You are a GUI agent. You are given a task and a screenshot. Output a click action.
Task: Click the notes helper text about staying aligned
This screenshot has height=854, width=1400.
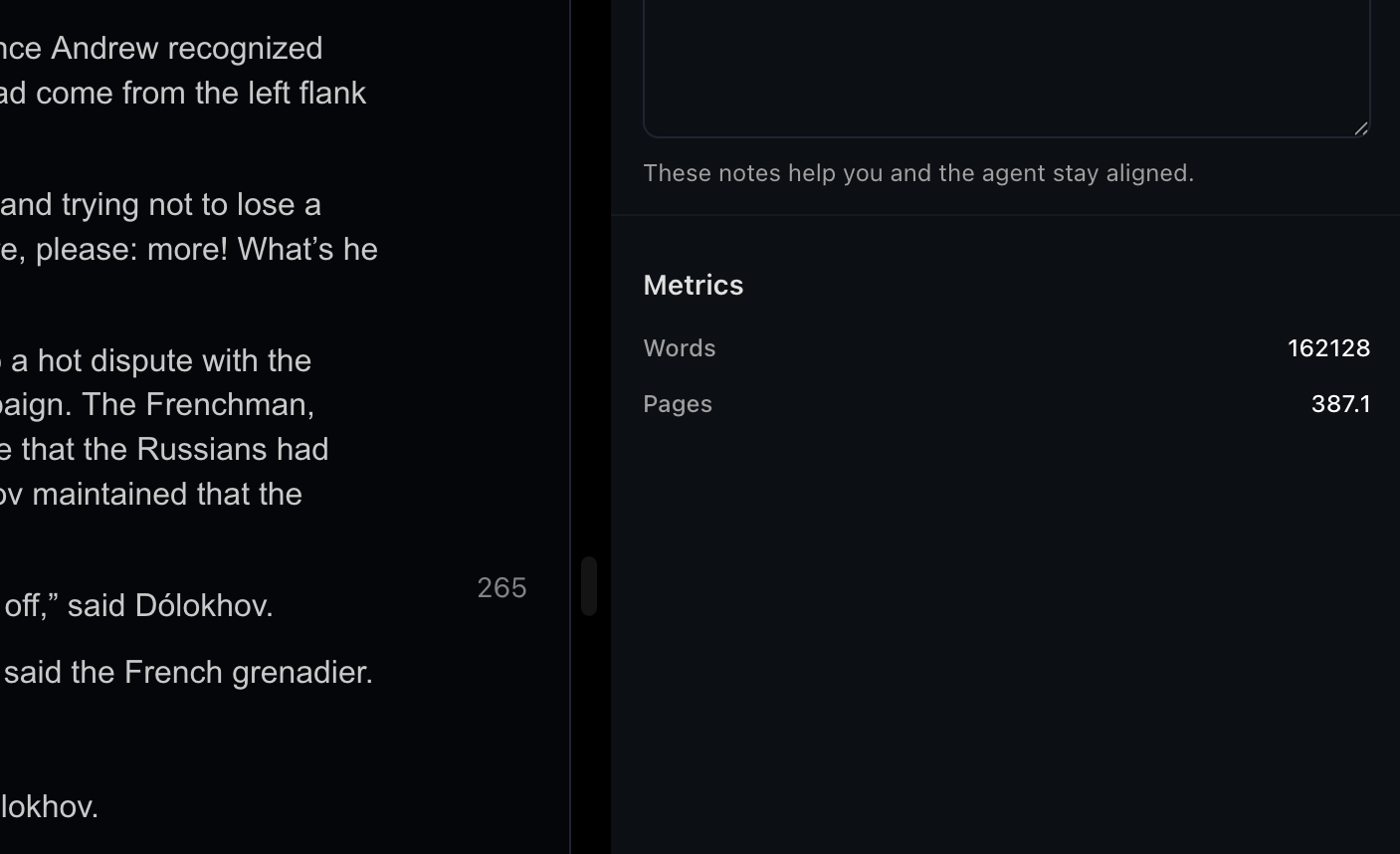tap(918, 173)
